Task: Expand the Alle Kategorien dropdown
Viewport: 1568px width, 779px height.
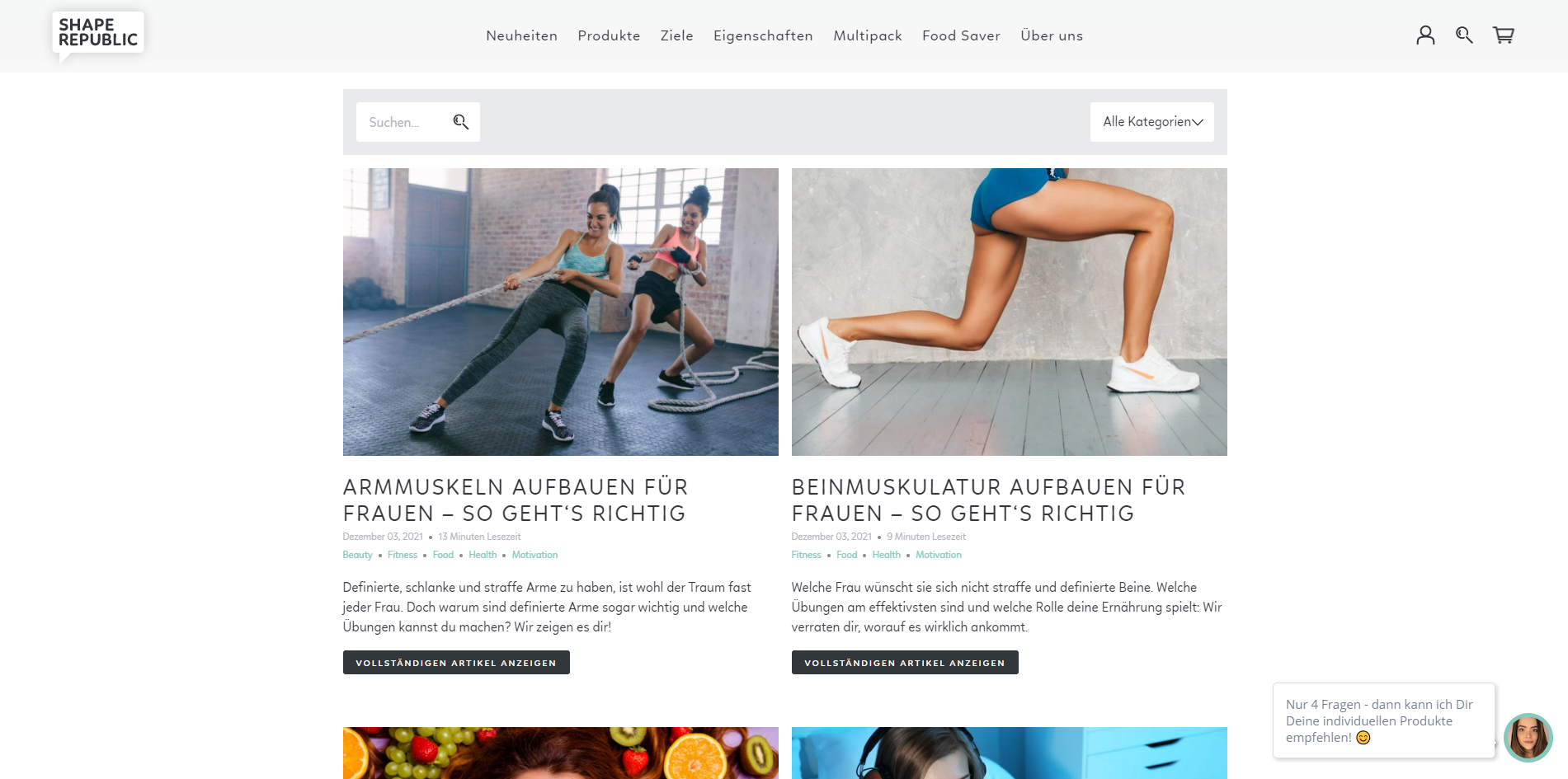Action: 1151,122
